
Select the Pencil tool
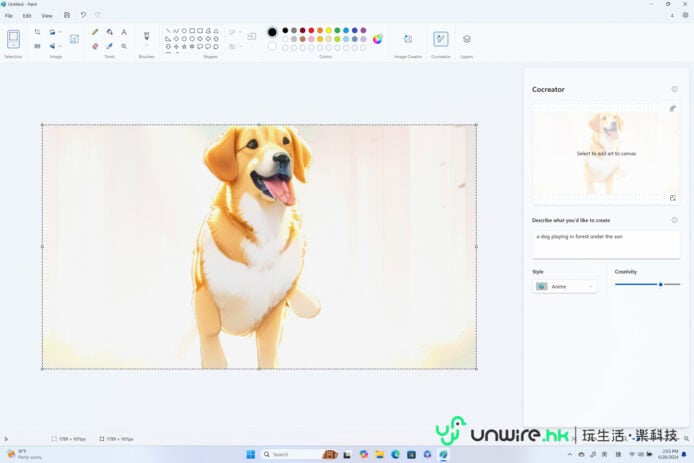(95, 32)
